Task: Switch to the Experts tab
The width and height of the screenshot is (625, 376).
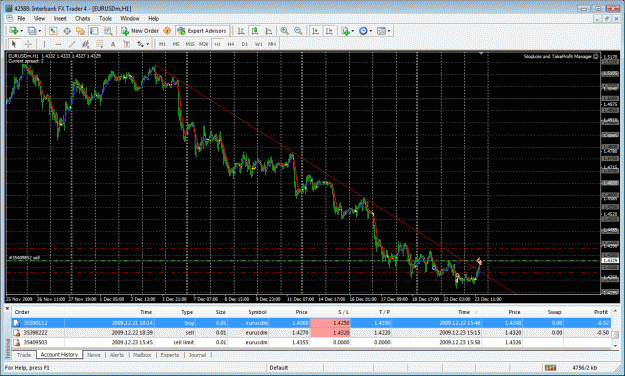Action: [x=170, y=355]
